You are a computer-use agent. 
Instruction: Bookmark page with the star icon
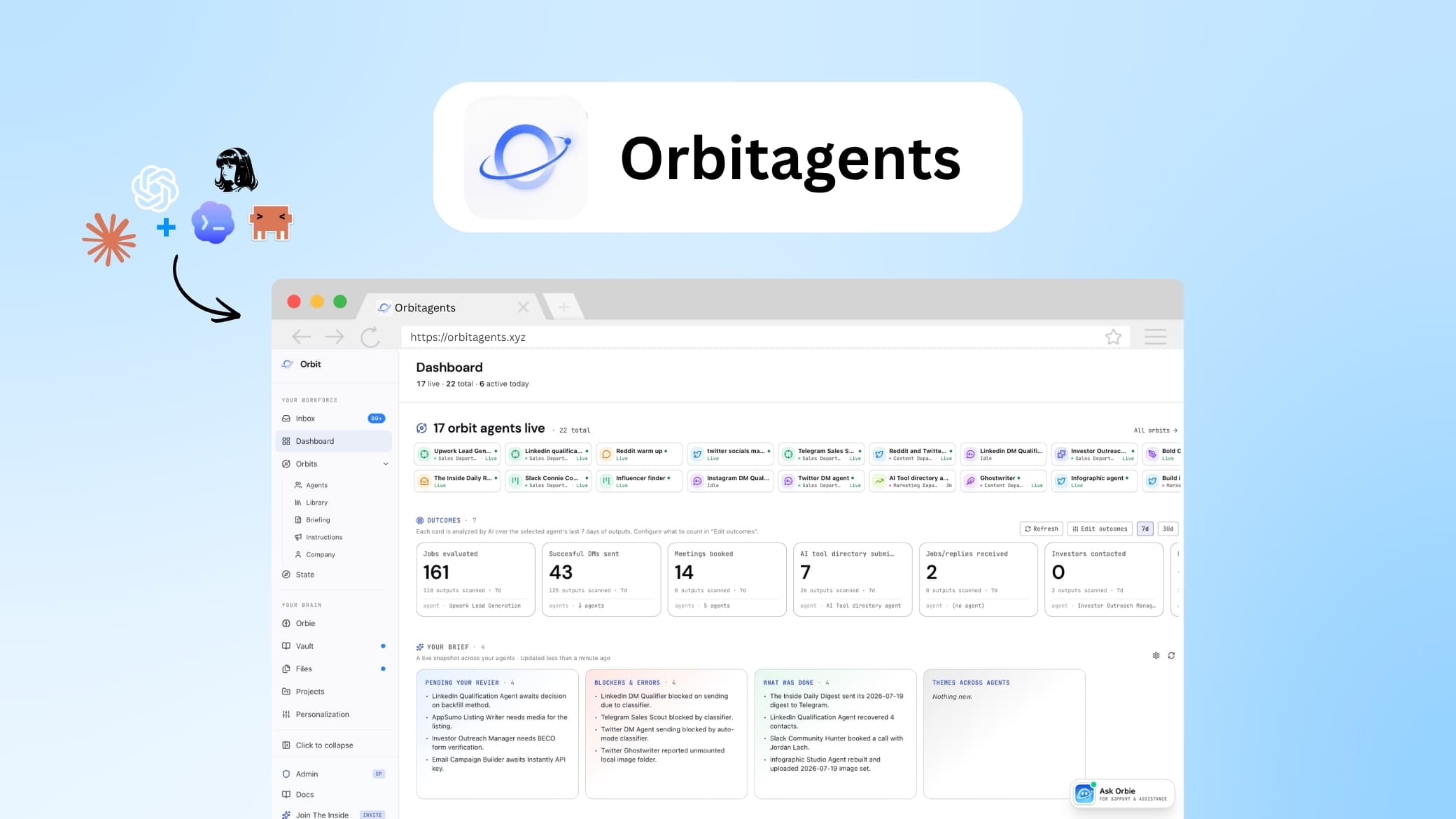click(1113, 337)
